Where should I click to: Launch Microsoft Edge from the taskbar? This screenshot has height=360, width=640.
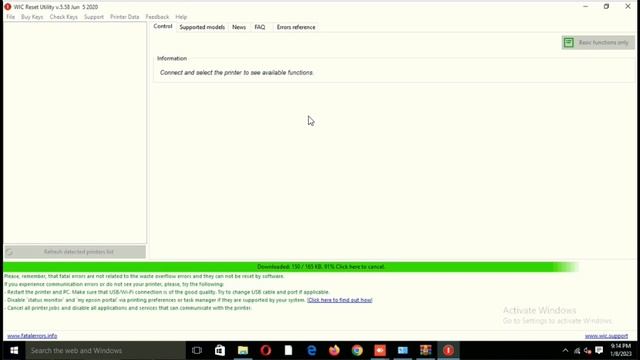pyautogui.click(x=311, y=351)
